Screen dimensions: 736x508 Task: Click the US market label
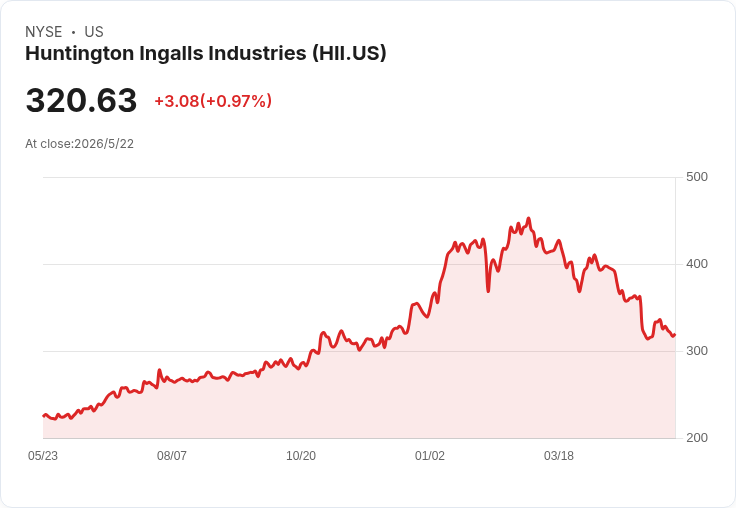click(x=94, y=32)
